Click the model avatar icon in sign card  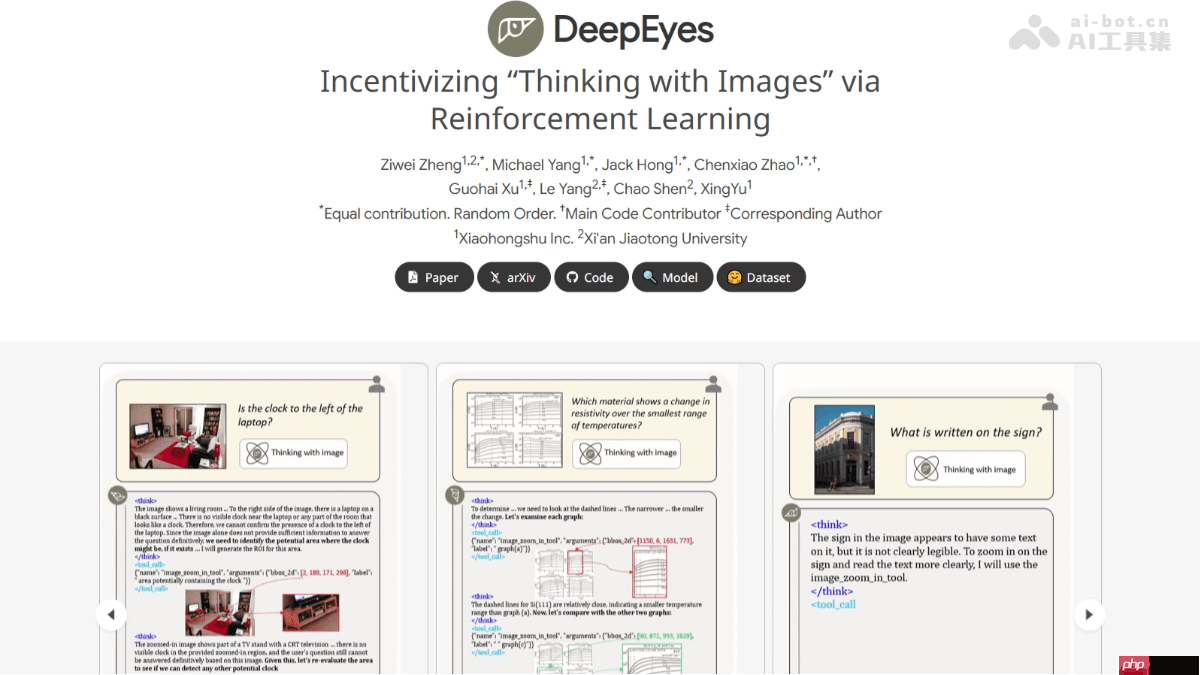tap(791, 513)
